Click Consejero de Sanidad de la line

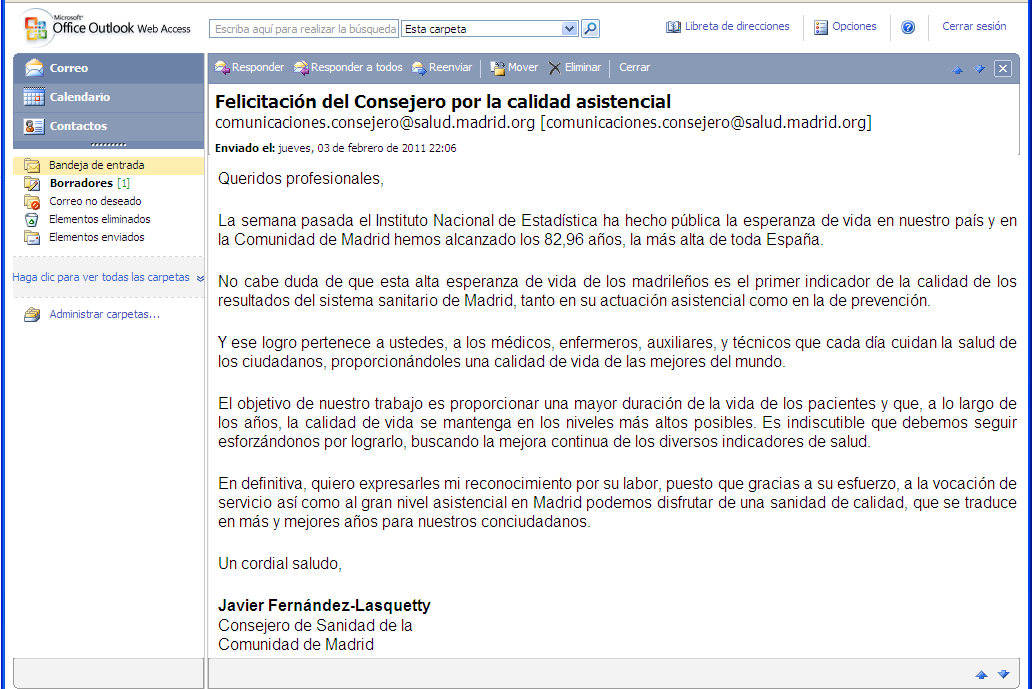click(315, 626)
